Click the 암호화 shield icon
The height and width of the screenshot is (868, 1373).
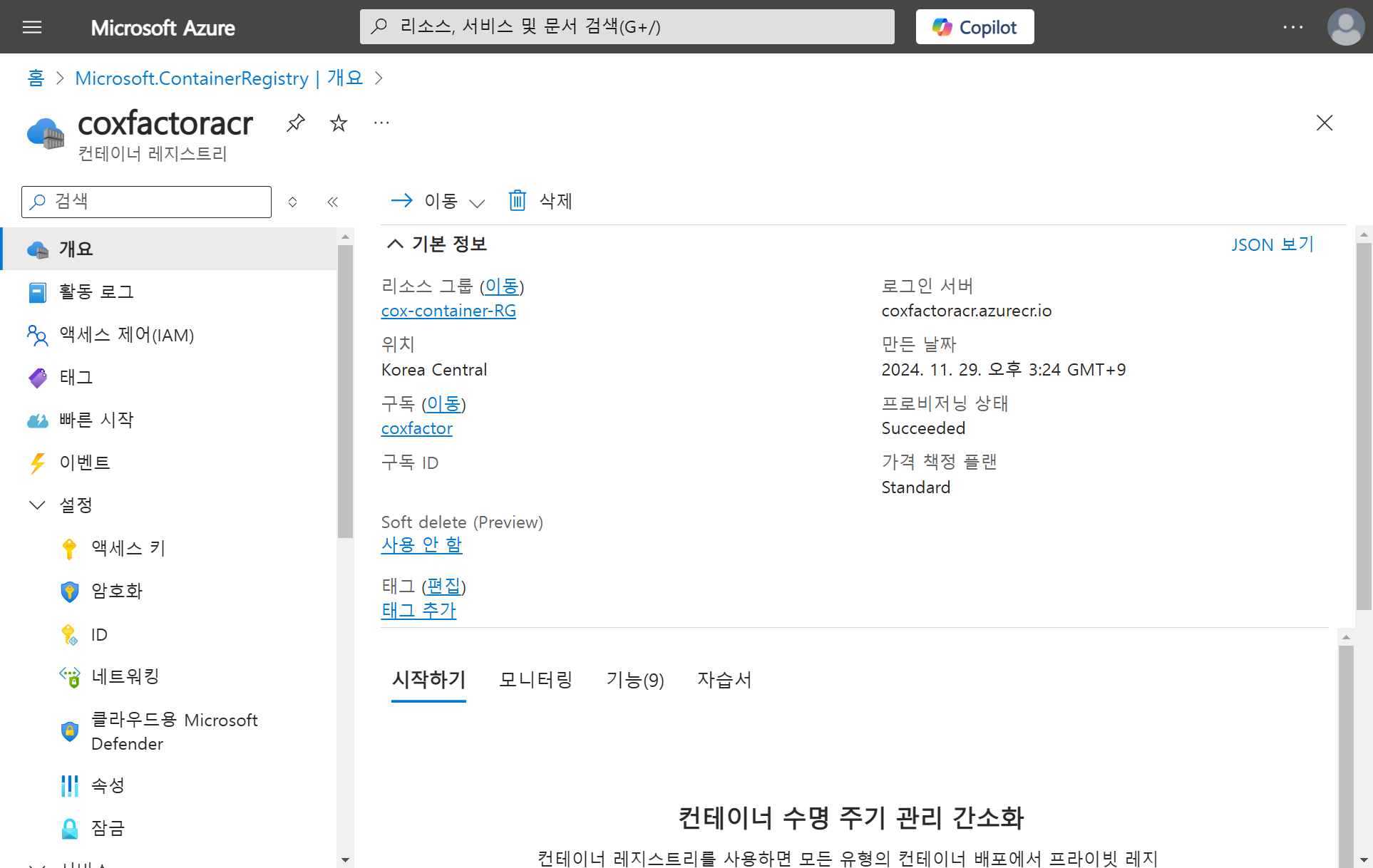coord(69,591)
